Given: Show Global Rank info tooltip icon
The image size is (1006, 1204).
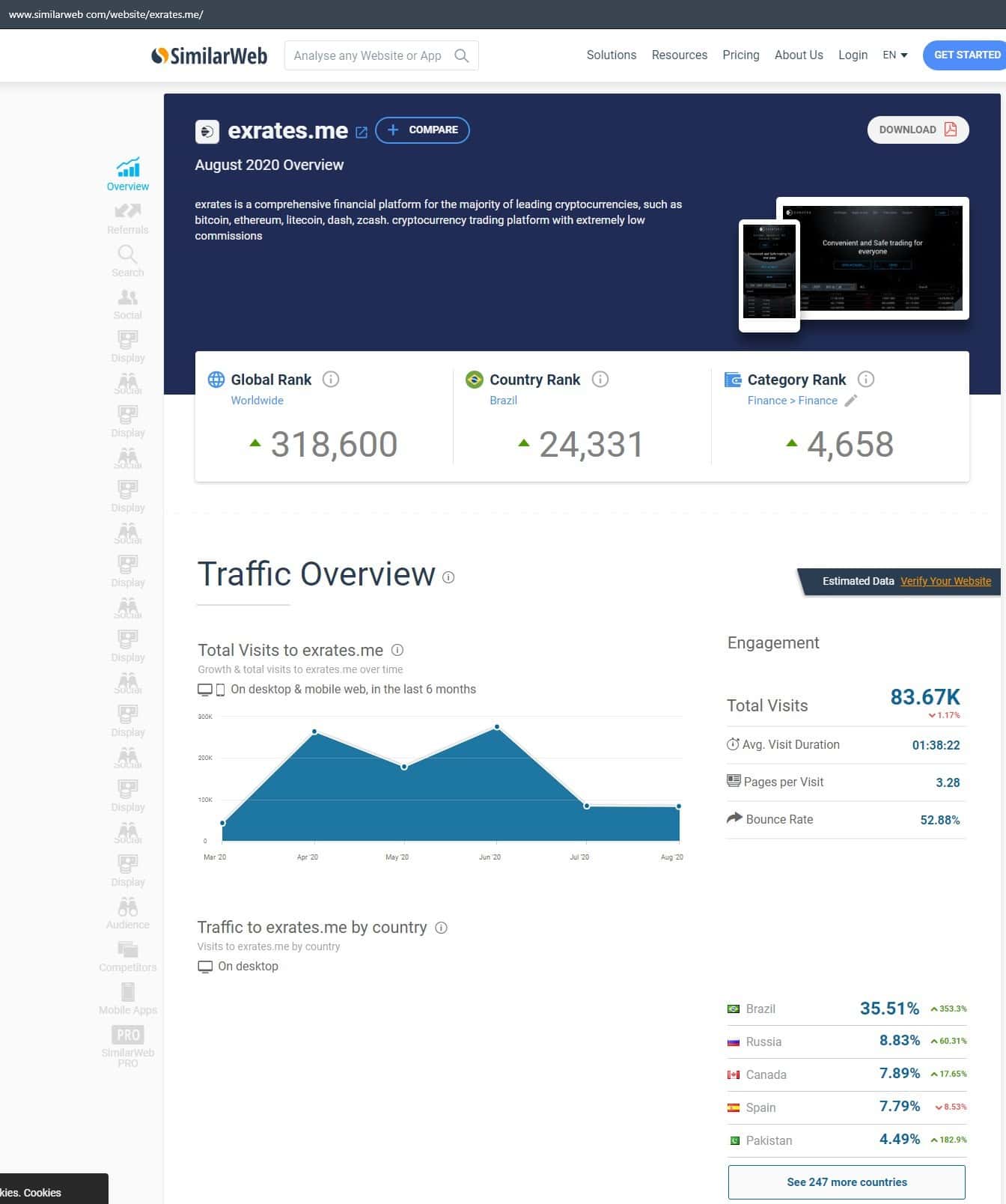Looking at the screenshot, I should 331,380.
